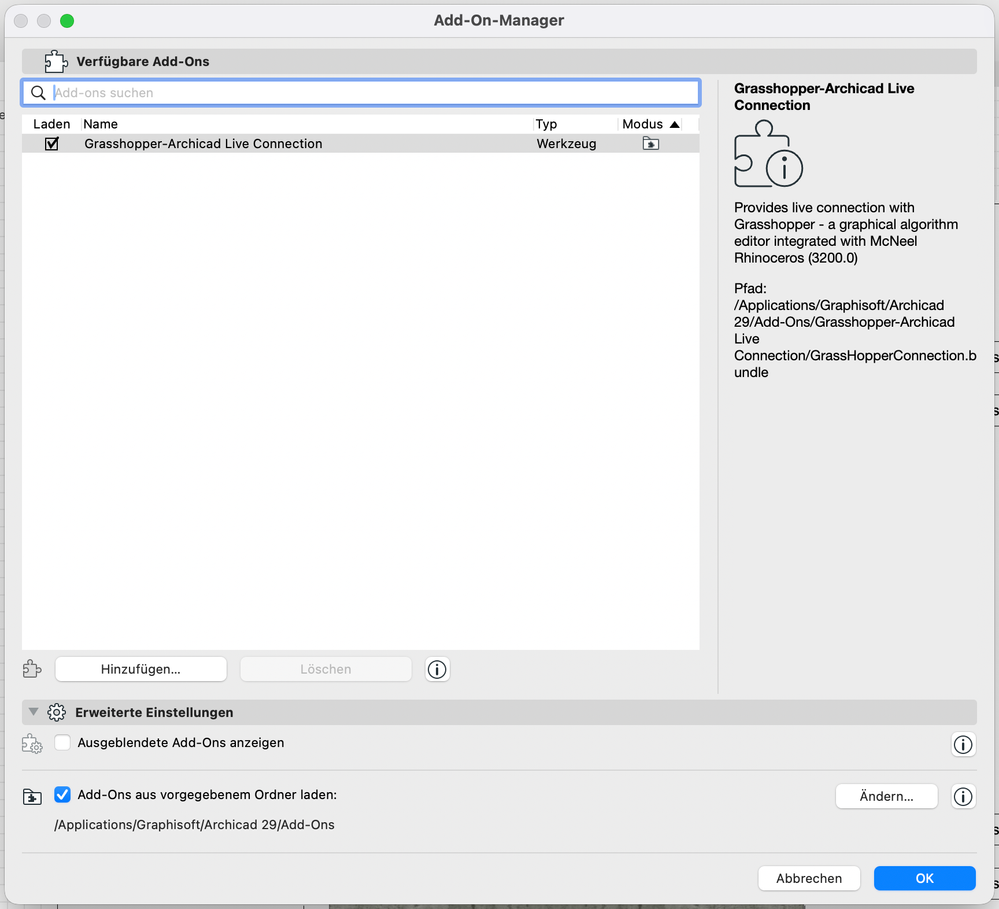This screenshot has width=999, height=909.
Task: Open info next to the Löschen button
Action: [x=437, y=669]
